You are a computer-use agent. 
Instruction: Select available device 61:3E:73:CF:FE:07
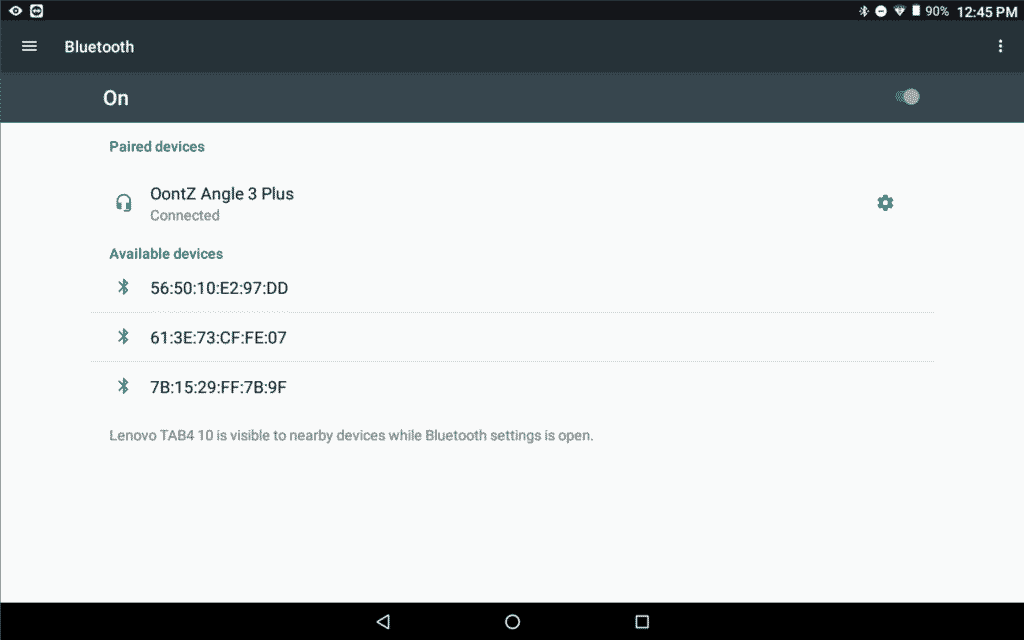(x=218, y=338)
